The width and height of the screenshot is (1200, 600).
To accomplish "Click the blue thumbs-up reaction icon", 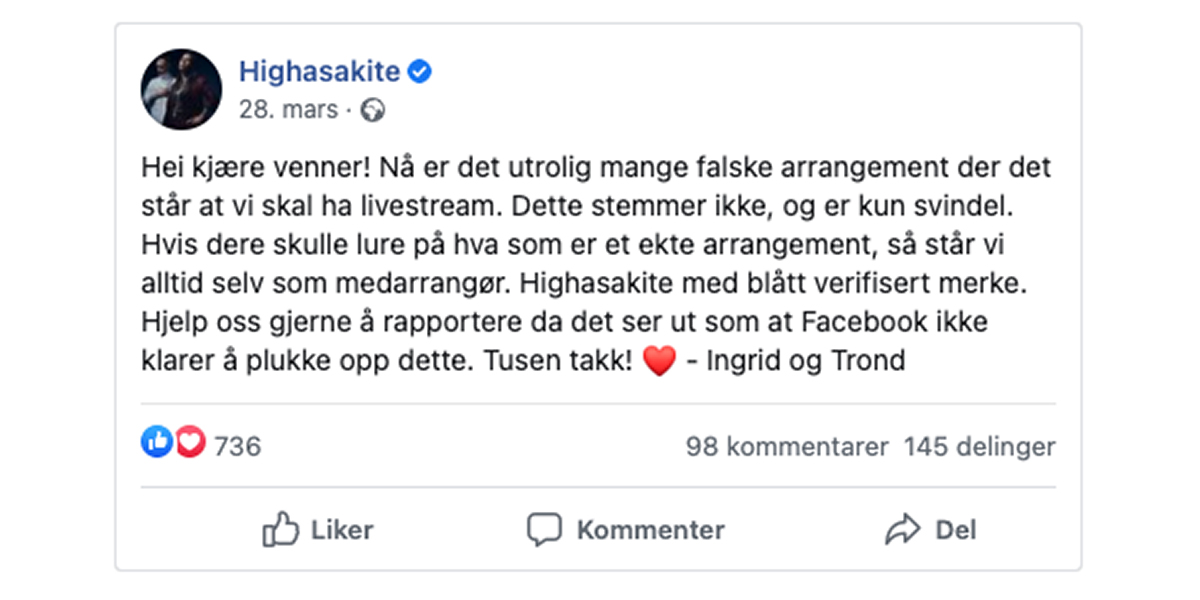I will click(x=156, y=441).
